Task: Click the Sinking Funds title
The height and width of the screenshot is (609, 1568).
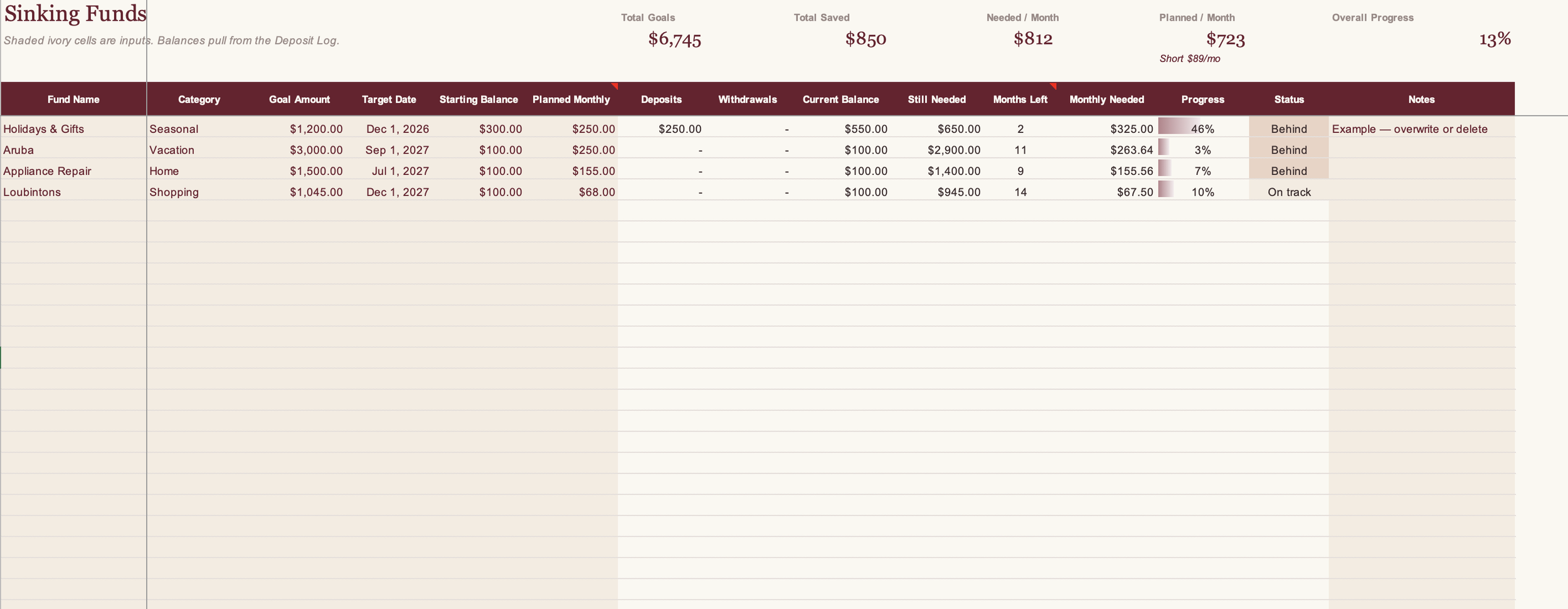Action: tap(75, 13)
